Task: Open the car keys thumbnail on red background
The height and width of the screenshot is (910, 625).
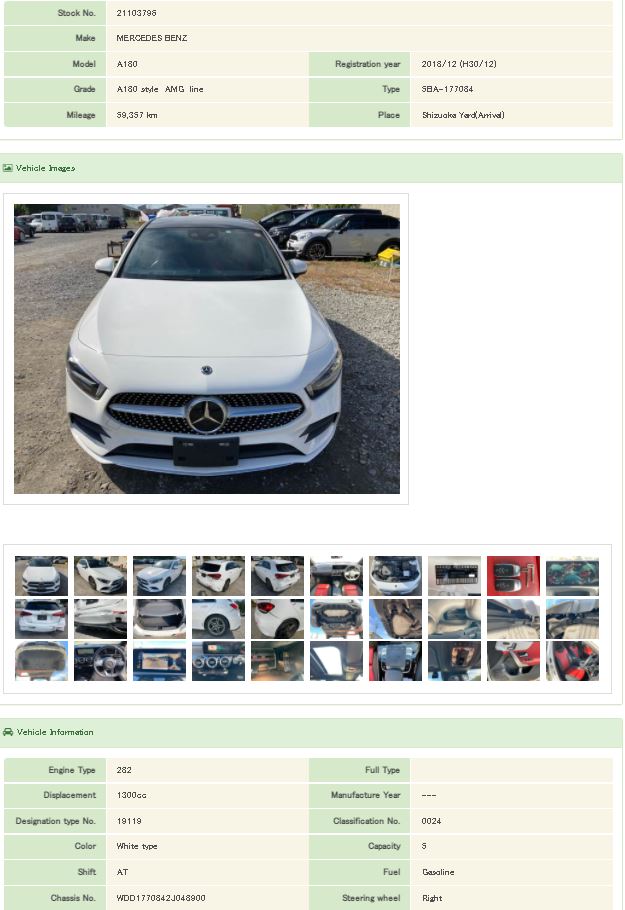Action: tap(513, 576)
